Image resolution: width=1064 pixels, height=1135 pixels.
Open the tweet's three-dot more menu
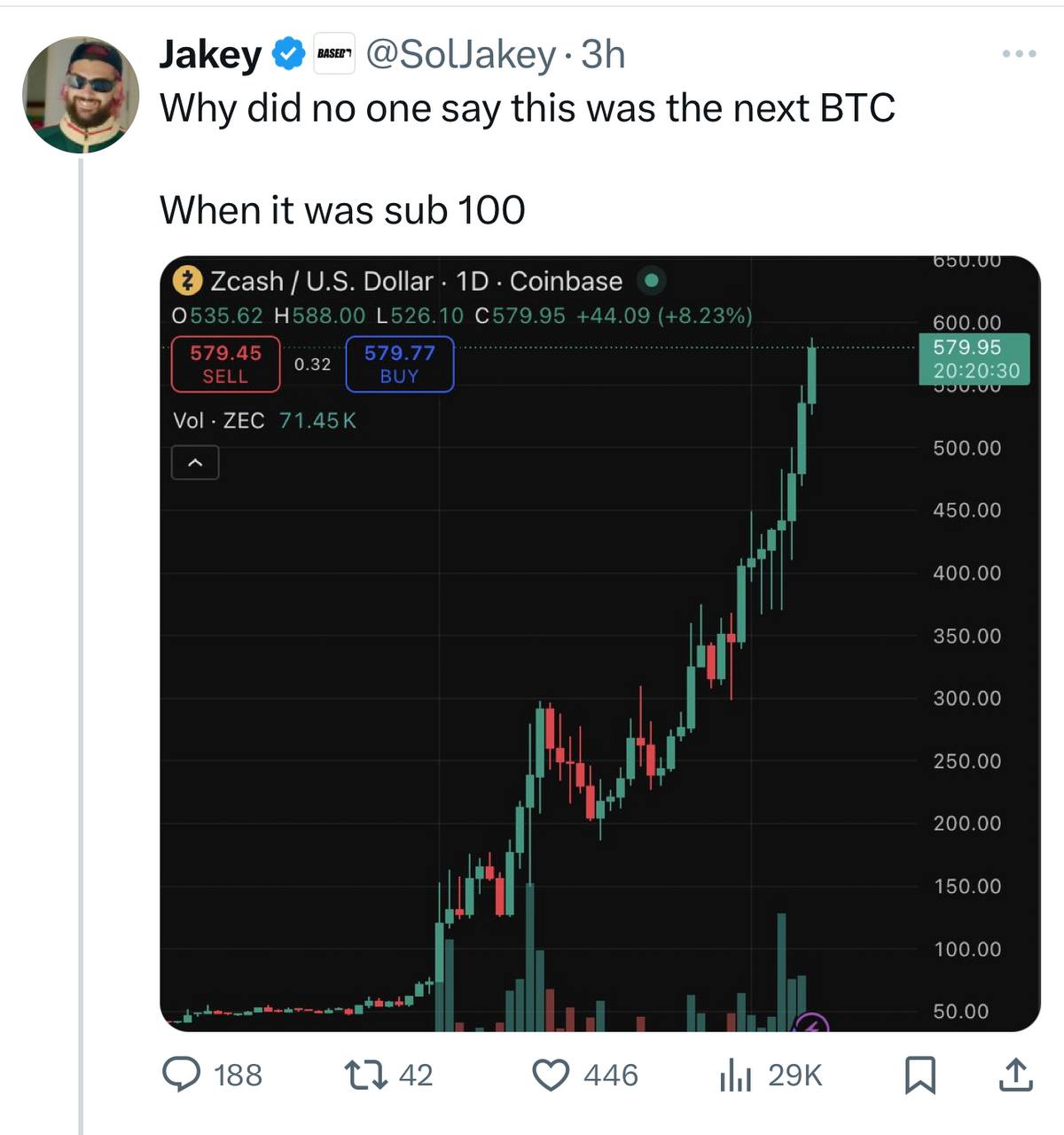[1019, 54]
